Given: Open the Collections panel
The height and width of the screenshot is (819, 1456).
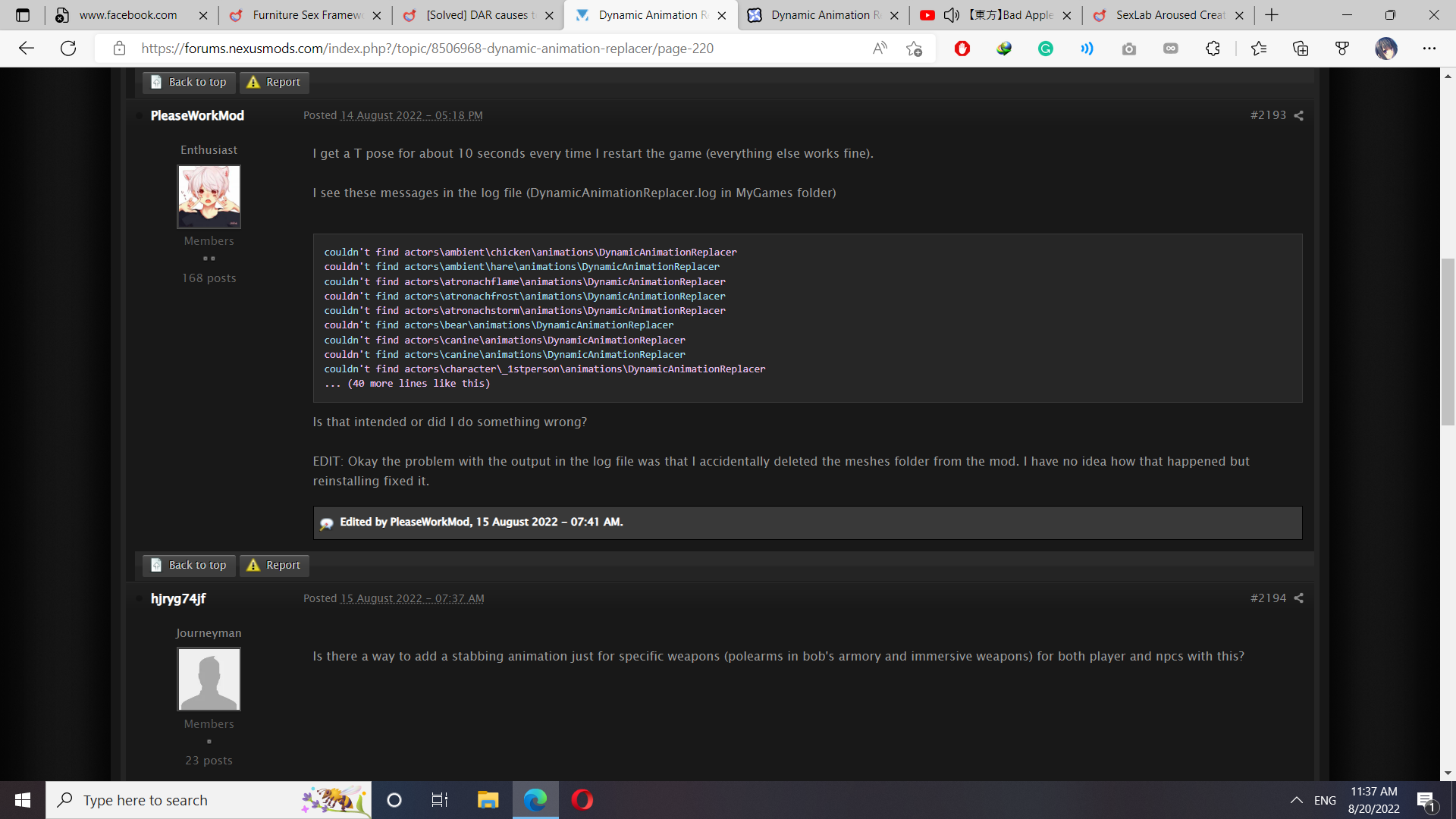Looking at the screenshot, I should [1301, 49].
